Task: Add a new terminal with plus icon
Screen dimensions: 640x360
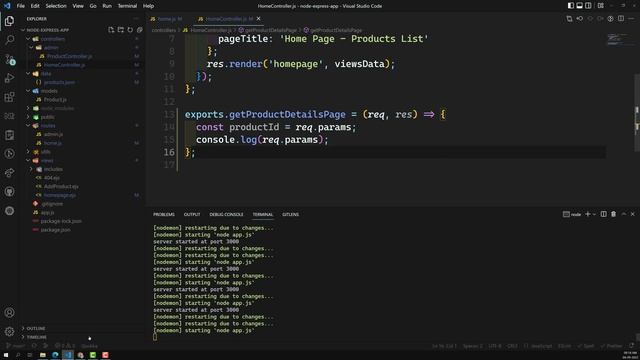Action: tap(588, 214)
